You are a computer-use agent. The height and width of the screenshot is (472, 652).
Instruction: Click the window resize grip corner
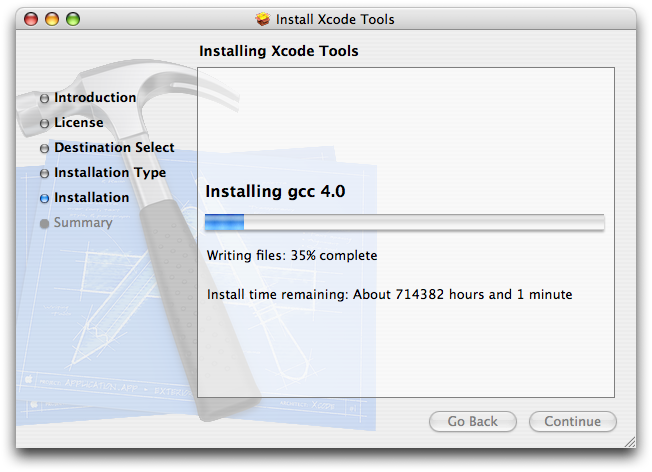point(628,440)
